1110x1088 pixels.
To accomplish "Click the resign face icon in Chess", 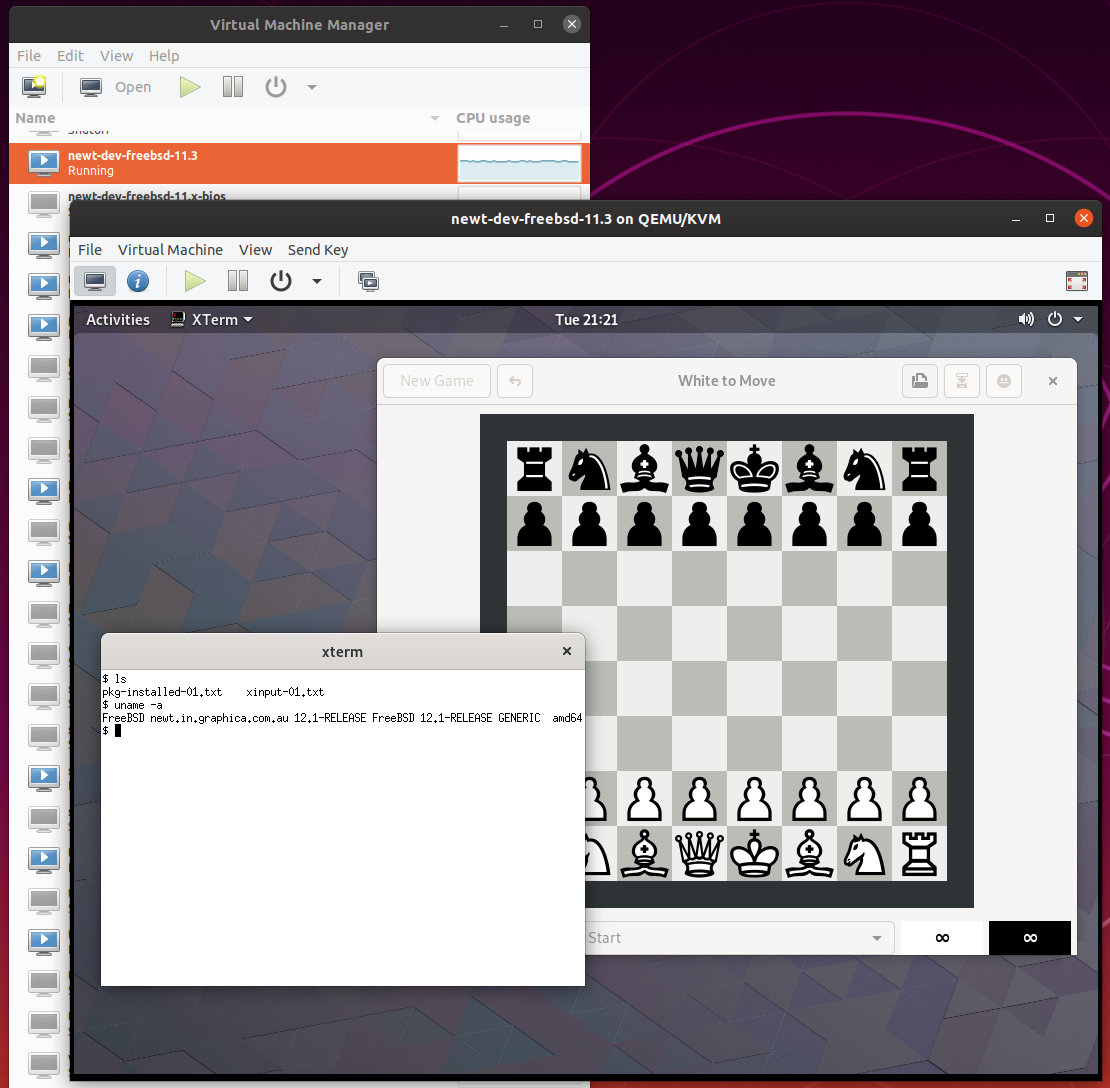I will [x=1003, y=381].
